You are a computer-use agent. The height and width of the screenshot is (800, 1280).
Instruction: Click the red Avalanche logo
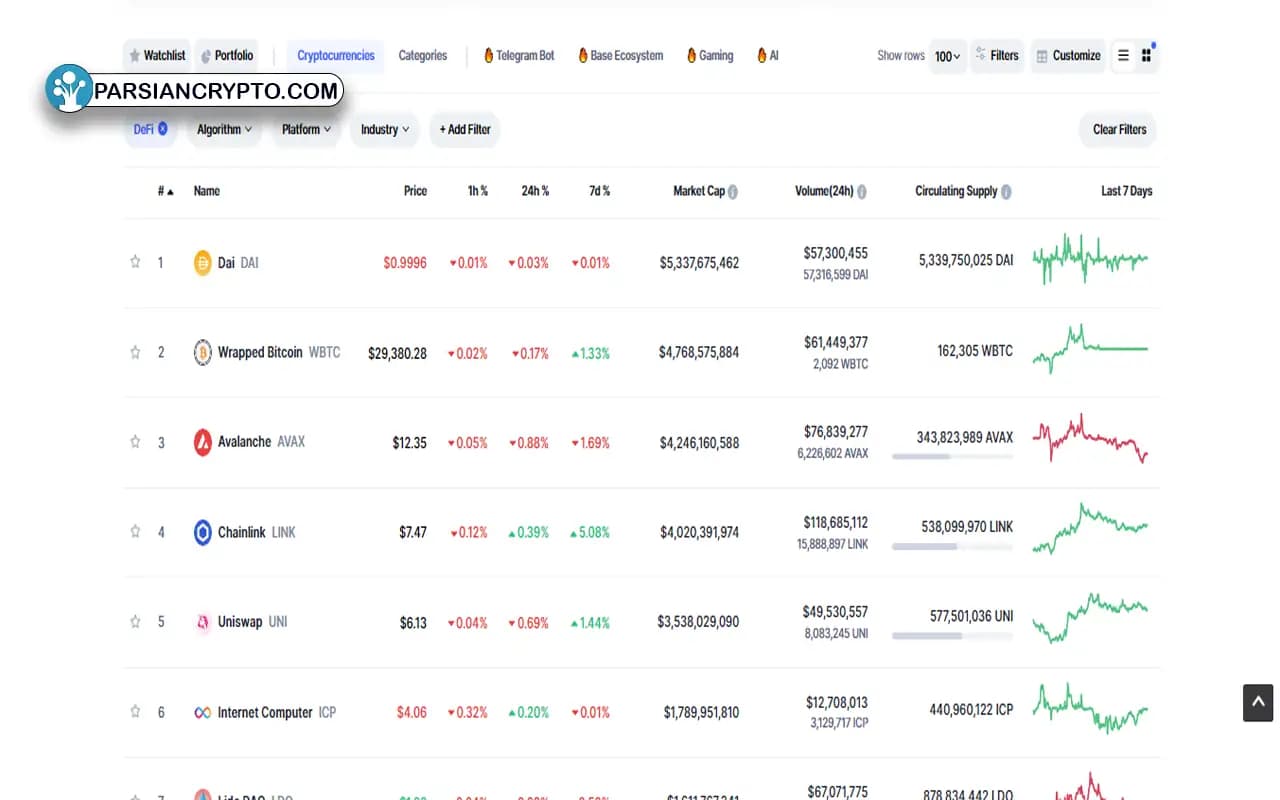tap(202, 442)
